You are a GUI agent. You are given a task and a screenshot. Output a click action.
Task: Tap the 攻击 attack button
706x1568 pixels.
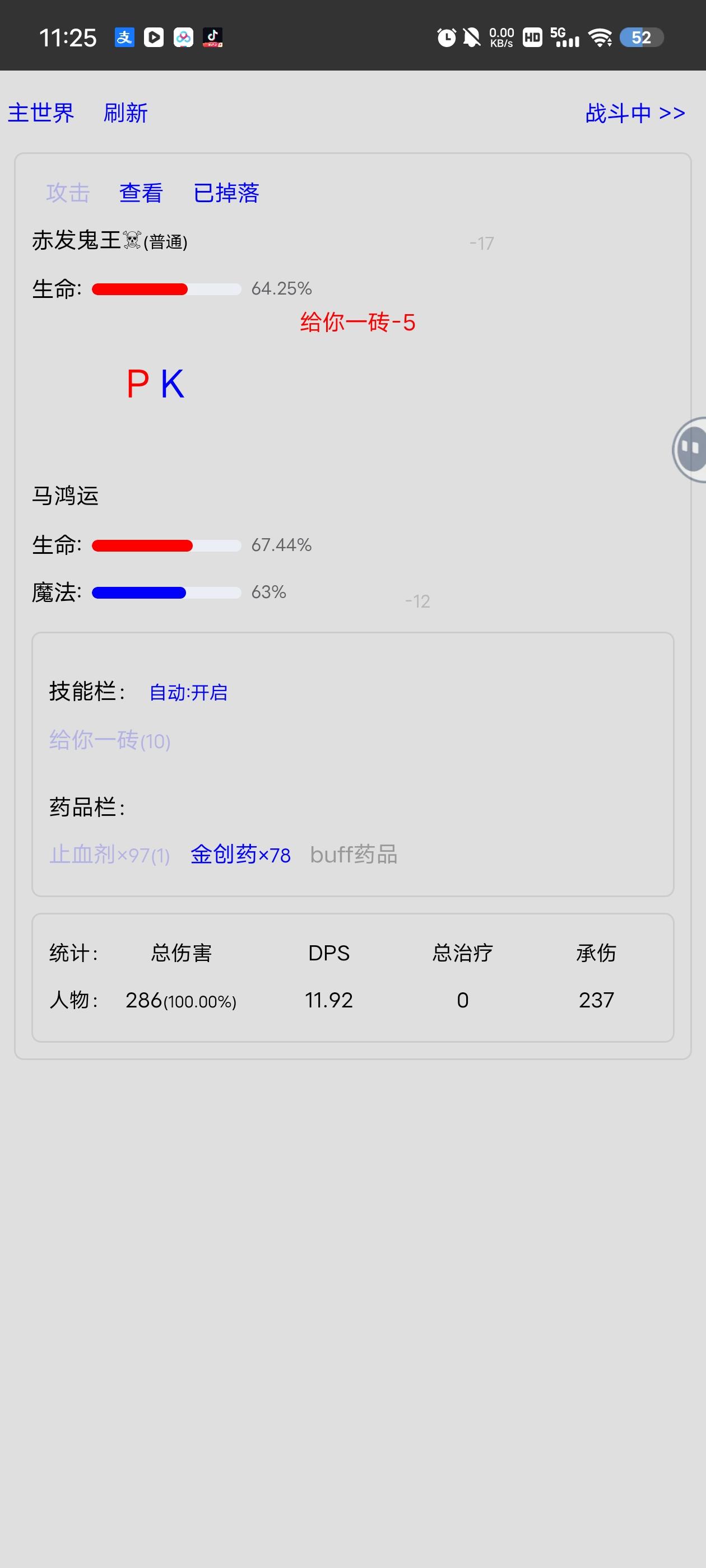click(x=68, y=193)
